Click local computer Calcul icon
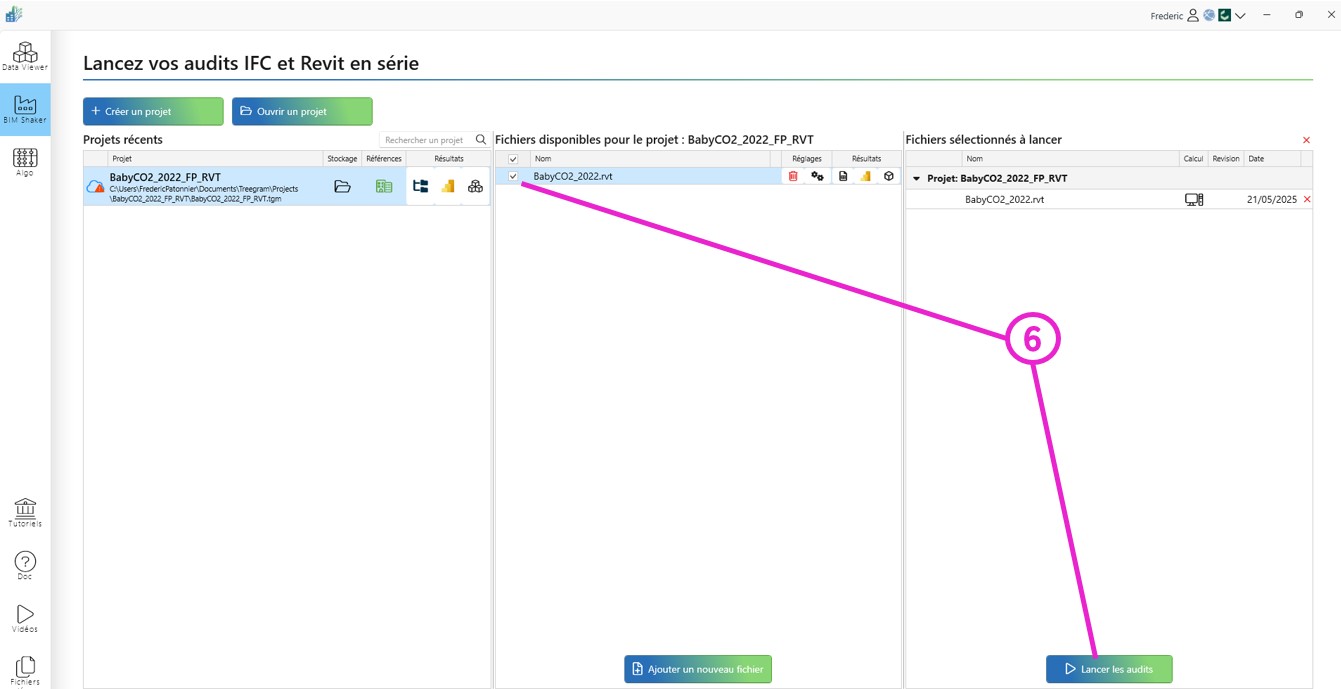The width and height of the screenshot is (1341, 689). 1193,200
